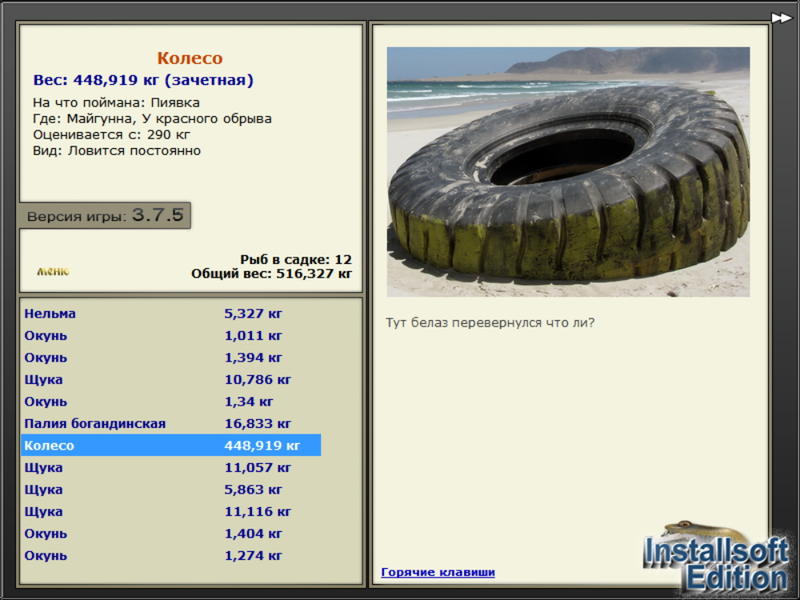
Task: Select the Щука 11,116 кг row
Action: point(171,511)
